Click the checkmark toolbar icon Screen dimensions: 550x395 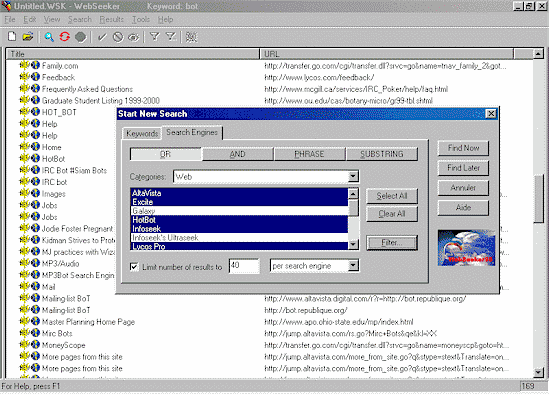click(102, 37)
